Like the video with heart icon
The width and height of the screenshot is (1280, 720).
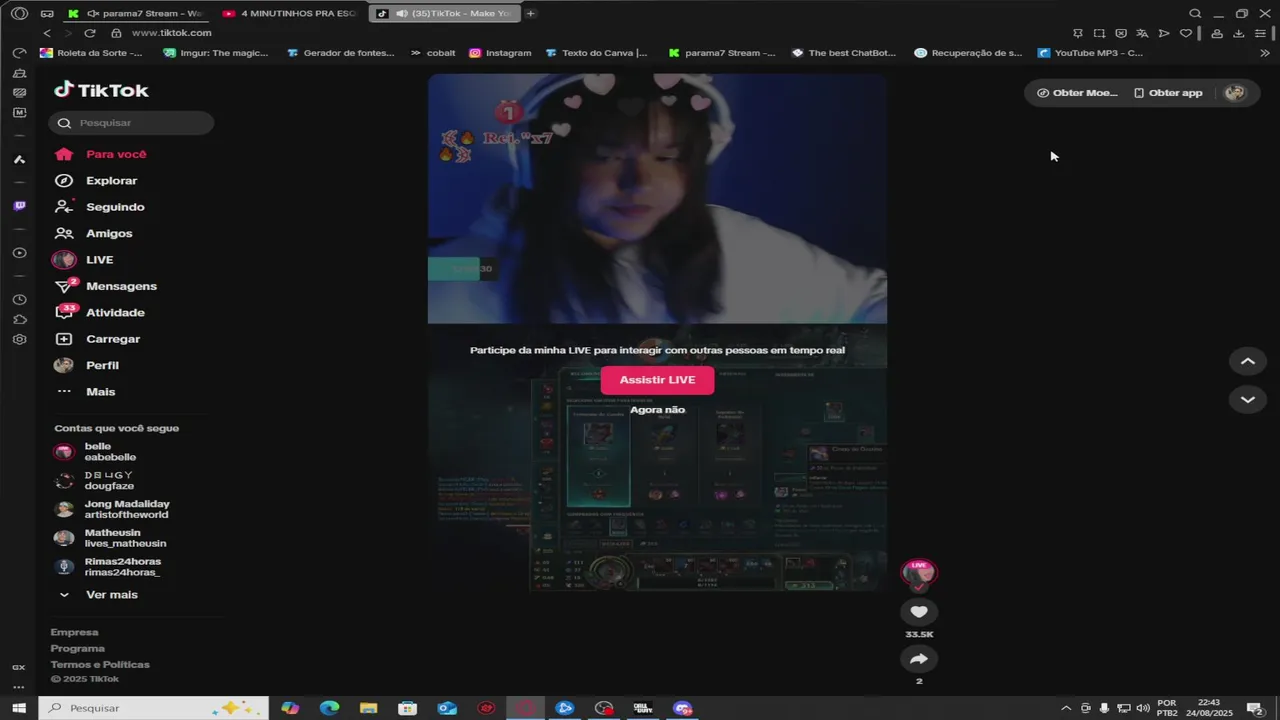pos(919,612)
